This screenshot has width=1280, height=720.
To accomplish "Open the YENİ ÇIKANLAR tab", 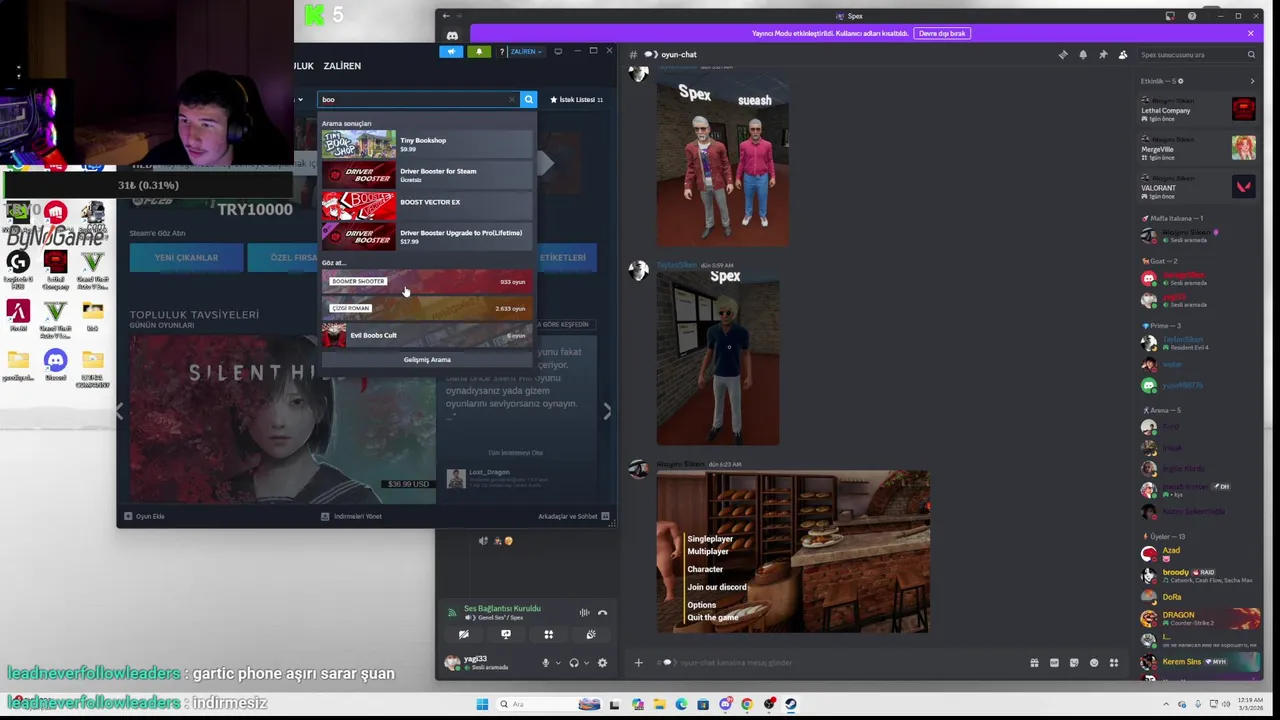I will coord(186,257).
